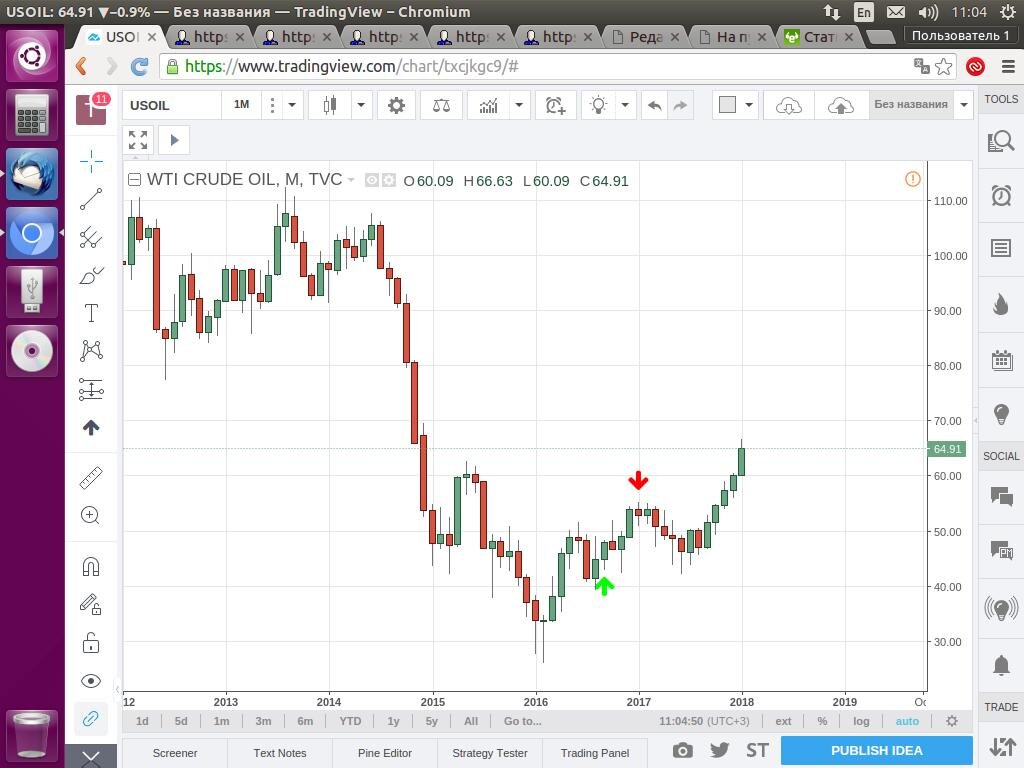Open the Без названия chart name dropdown
1024x768 pixels.
point(963,105)
